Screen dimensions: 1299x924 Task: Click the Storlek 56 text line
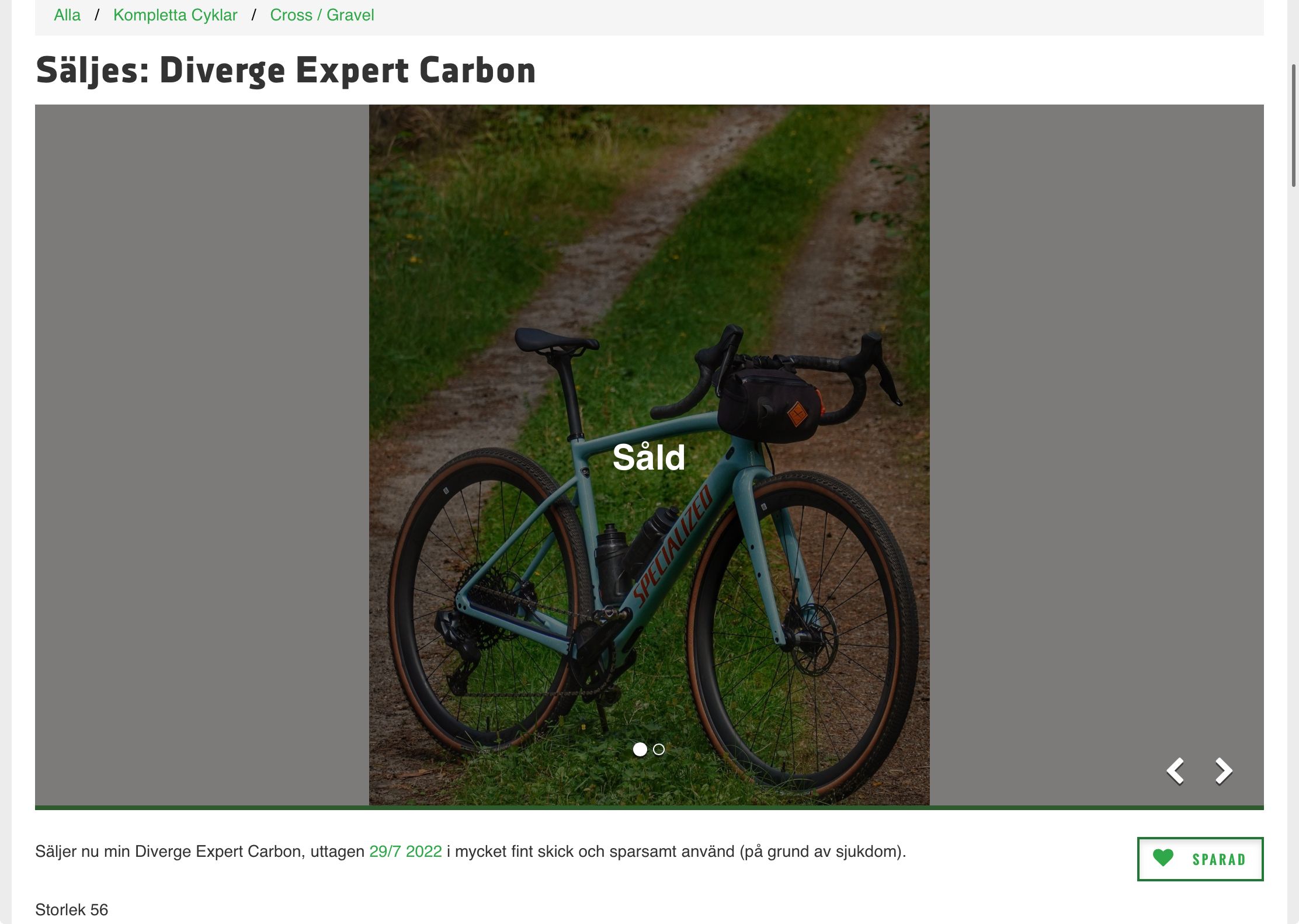click(71, 910)
